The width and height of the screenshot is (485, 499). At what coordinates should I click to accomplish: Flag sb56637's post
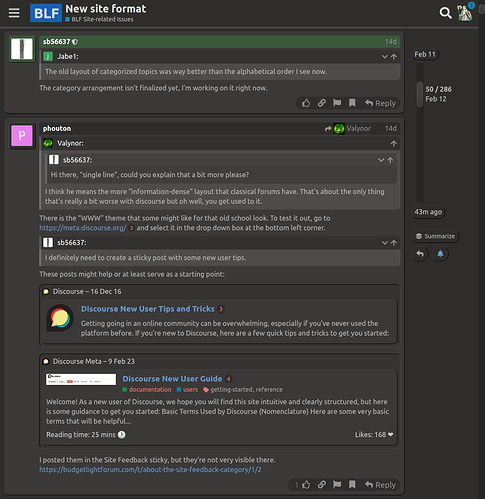coord(337,103)
